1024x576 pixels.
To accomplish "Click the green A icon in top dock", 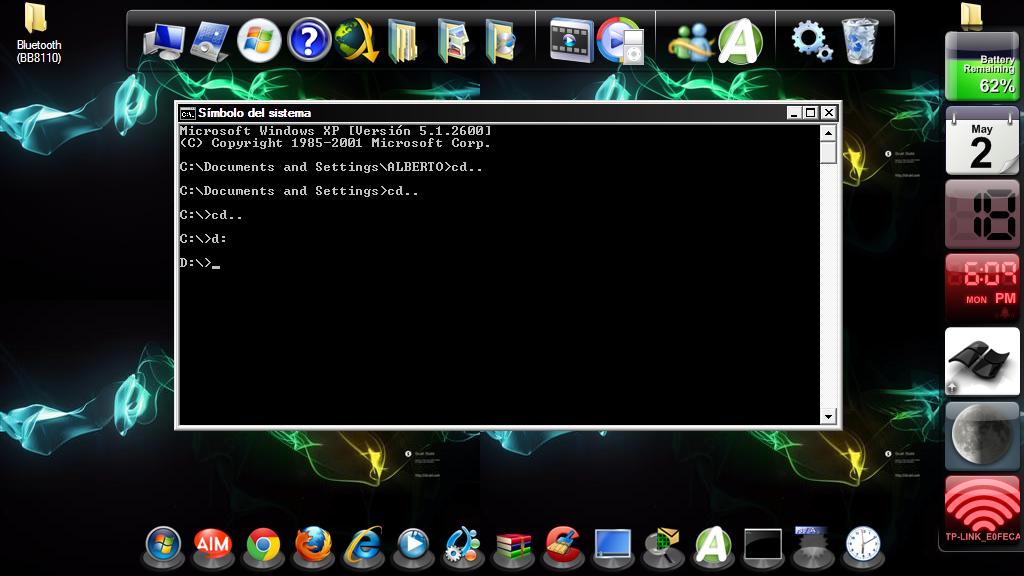I will pos(740,42).
